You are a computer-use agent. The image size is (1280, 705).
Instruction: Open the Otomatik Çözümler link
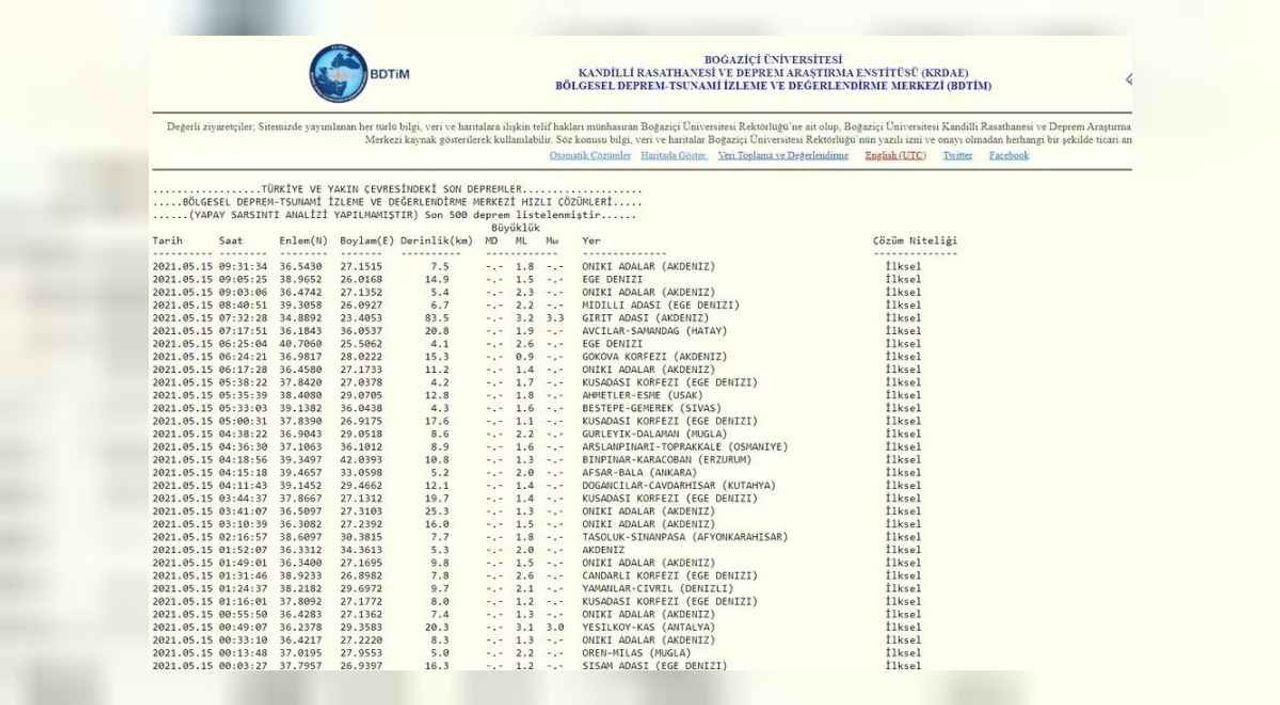590,155
